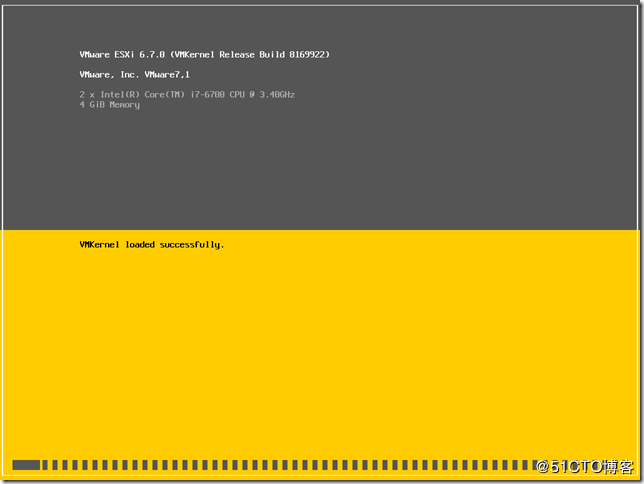Click the Intel Core i7-6700 CPU line

pos(187,94)
